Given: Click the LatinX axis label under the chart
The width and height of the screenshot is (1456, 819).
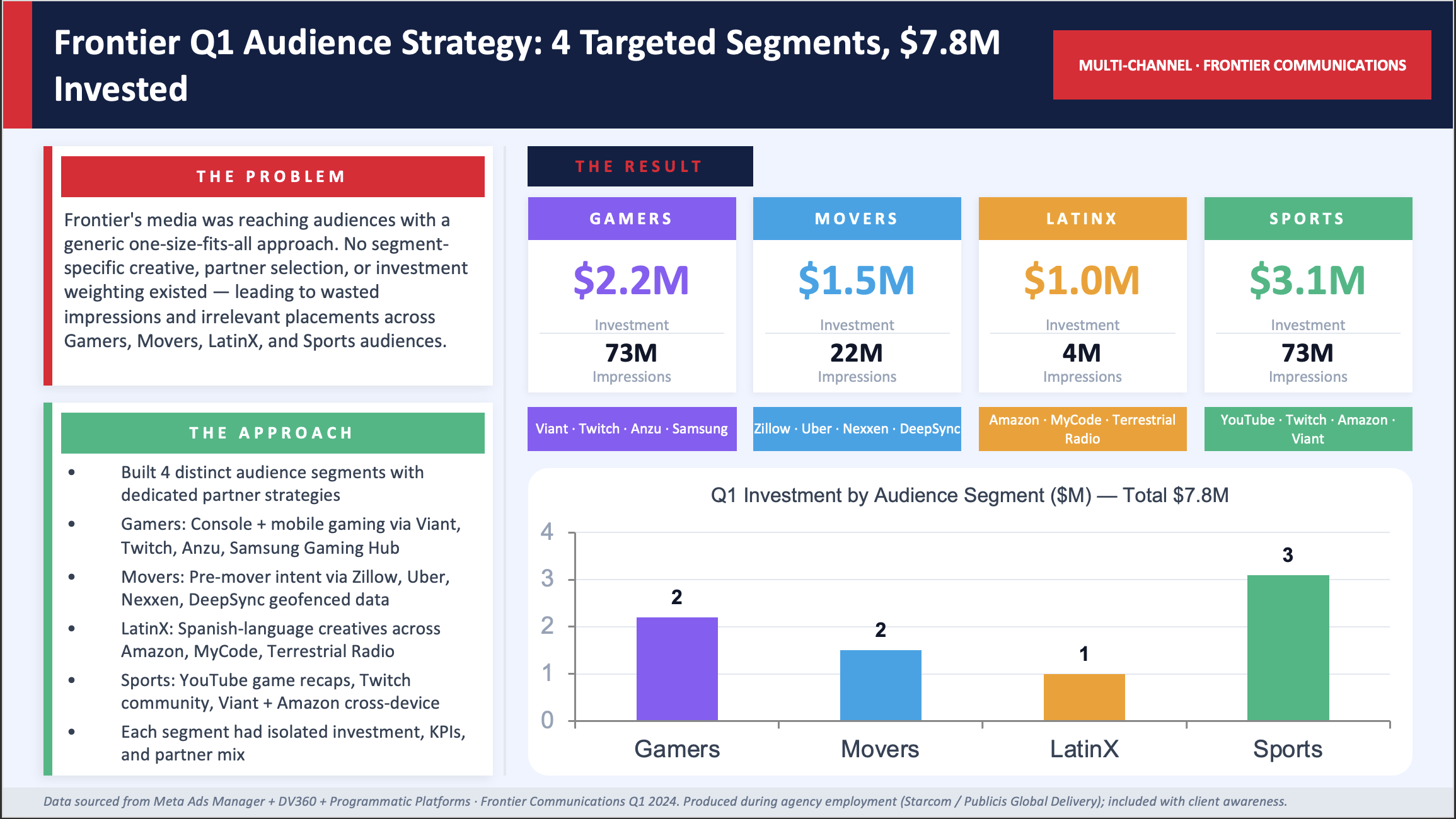Looking at the screenshot, I should tap(1084, 749).
